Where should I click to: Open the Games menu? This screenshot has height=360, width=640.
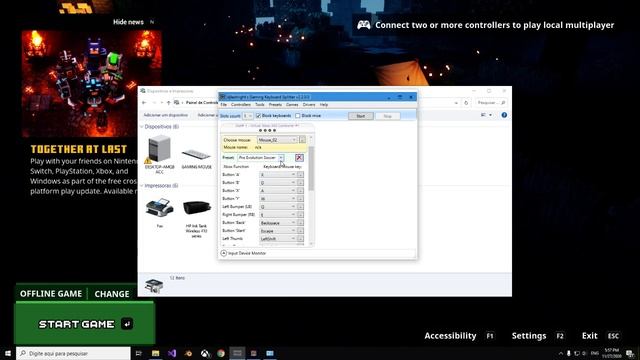[292, 105]
